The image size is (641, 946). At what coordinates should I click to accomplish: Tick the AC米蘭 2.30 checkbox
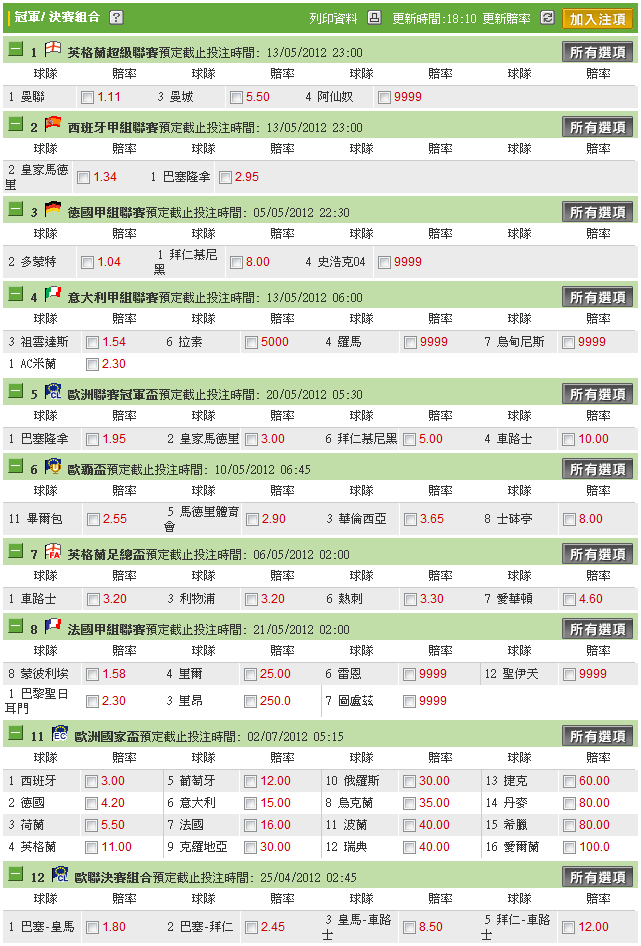coord(92,364)
